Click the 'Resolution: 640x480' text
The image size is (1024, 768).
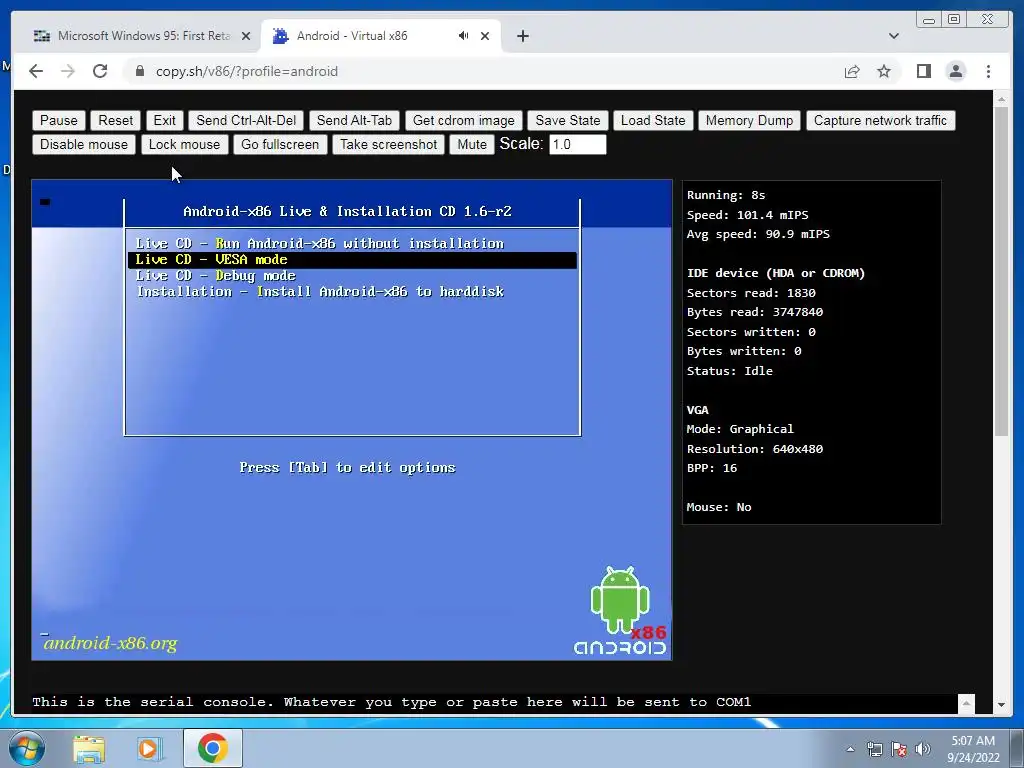(x=754, y=449)
